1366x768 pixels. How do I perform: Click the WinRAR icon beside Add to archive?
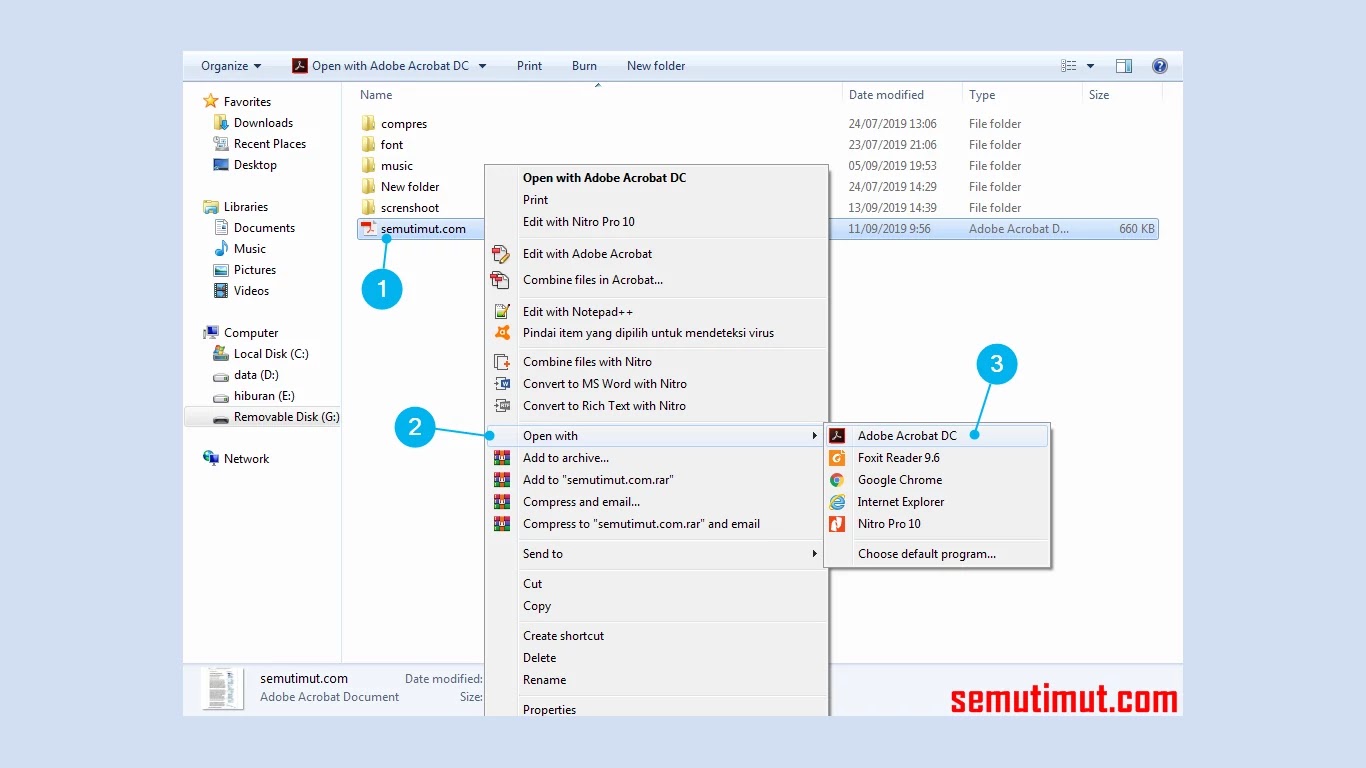tap(502, 458)
